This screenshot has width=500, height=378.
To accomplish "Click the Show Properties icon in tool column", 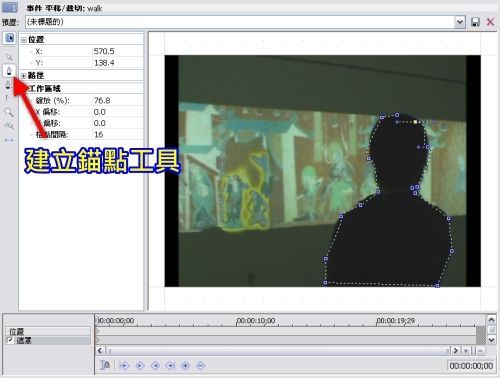I will 9,38.
